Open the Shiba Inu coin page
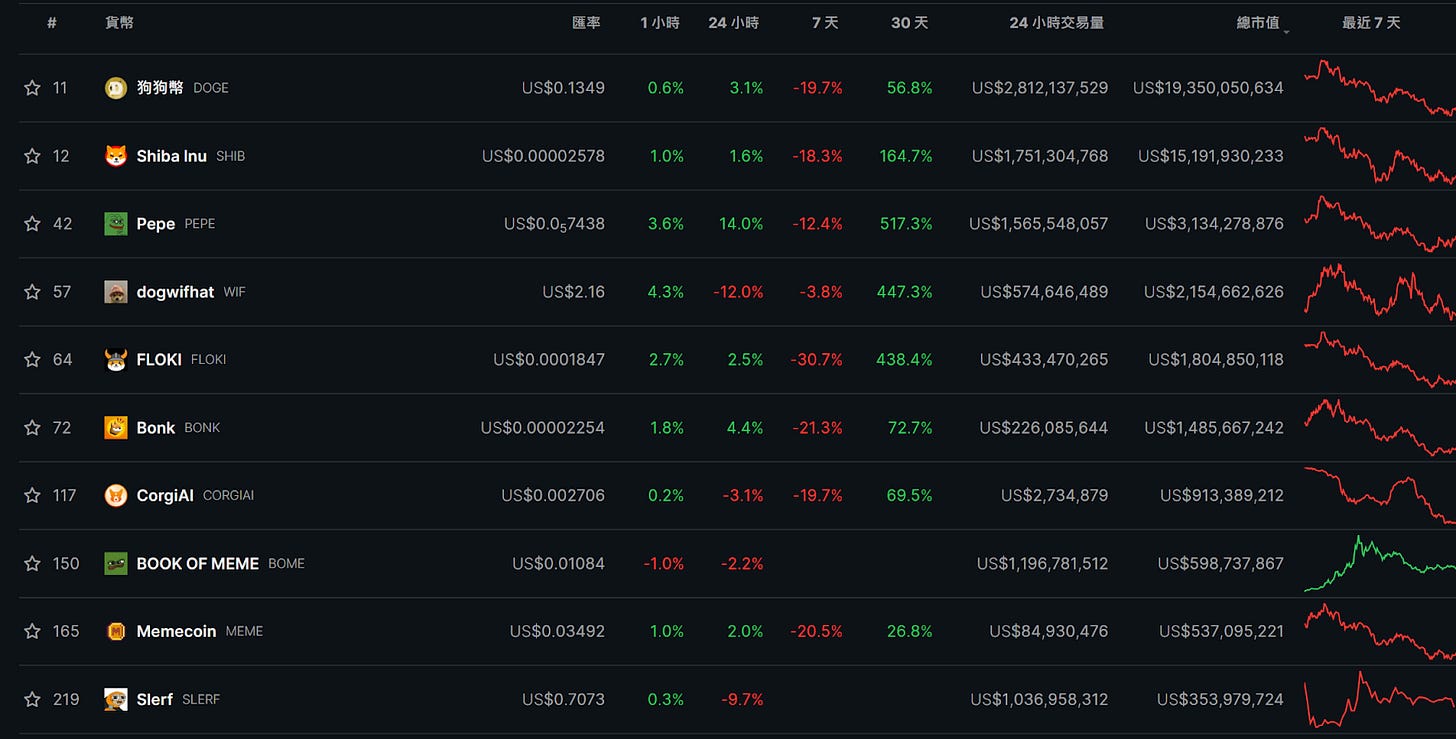The height and width of the screenshot is (739, 1456). tap(172, 156)
